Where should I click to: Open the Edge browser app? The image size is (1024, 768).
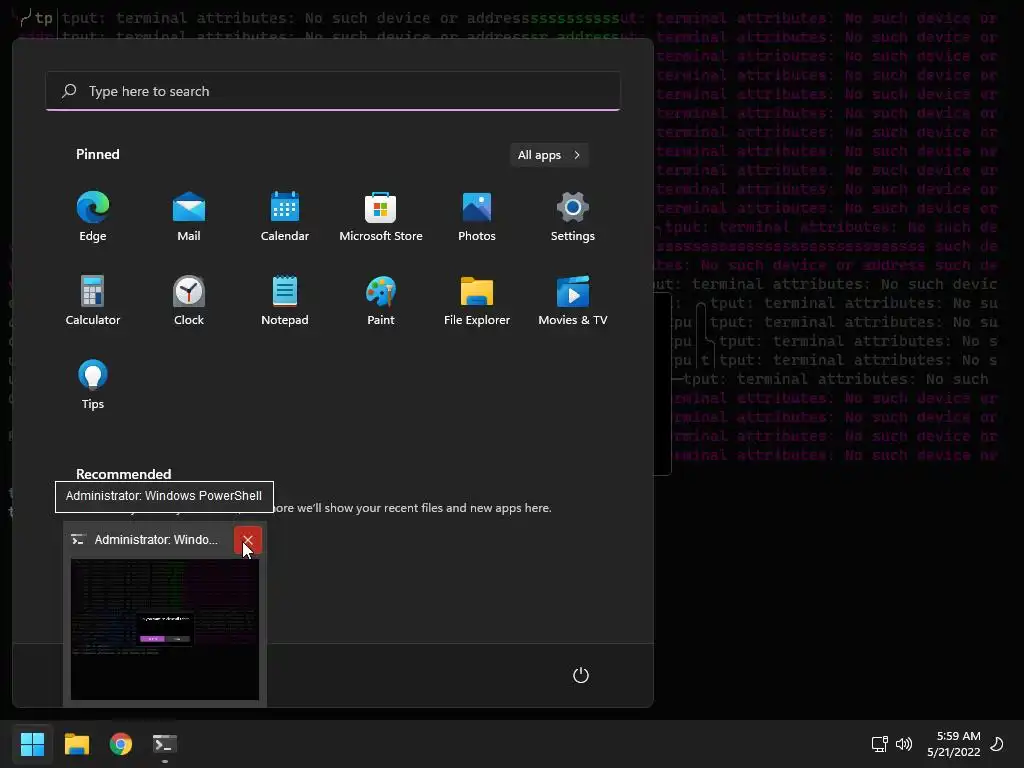pyautogui.click(x=93, y=216)
